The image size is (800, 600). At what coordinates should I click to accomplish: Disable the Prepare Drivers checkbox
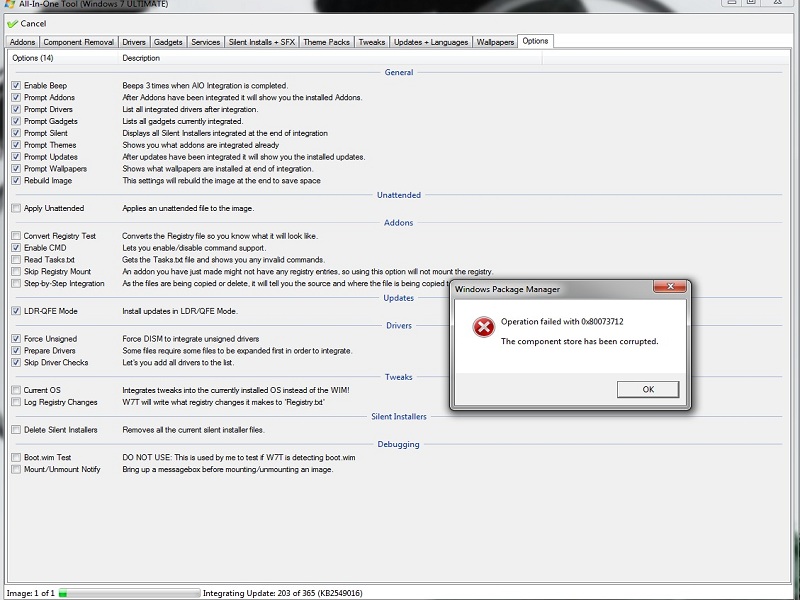pyautogui.click(x=16, y=351)
